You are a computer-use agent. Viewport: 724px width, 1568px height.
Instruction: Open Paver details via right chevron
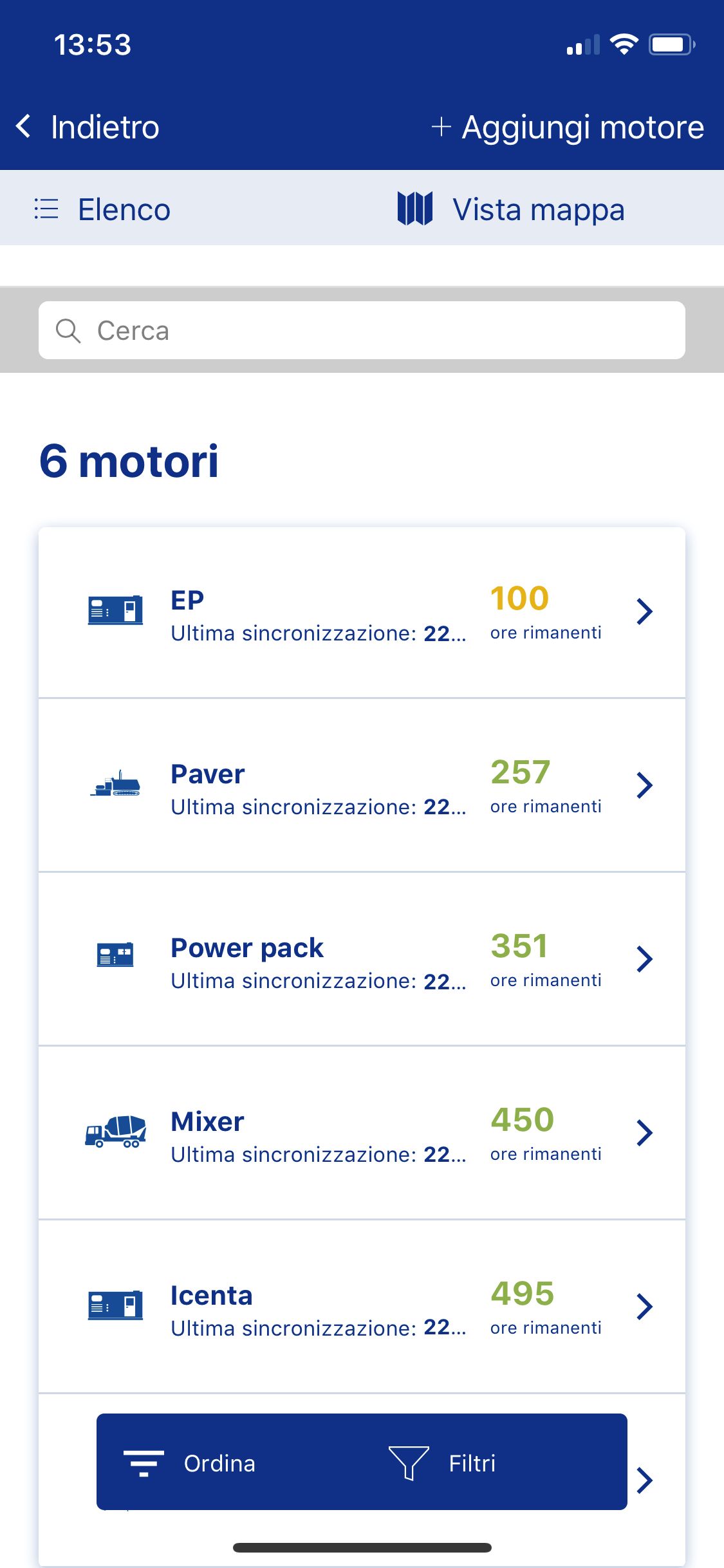pyautogui.click(x=644, y=785)
